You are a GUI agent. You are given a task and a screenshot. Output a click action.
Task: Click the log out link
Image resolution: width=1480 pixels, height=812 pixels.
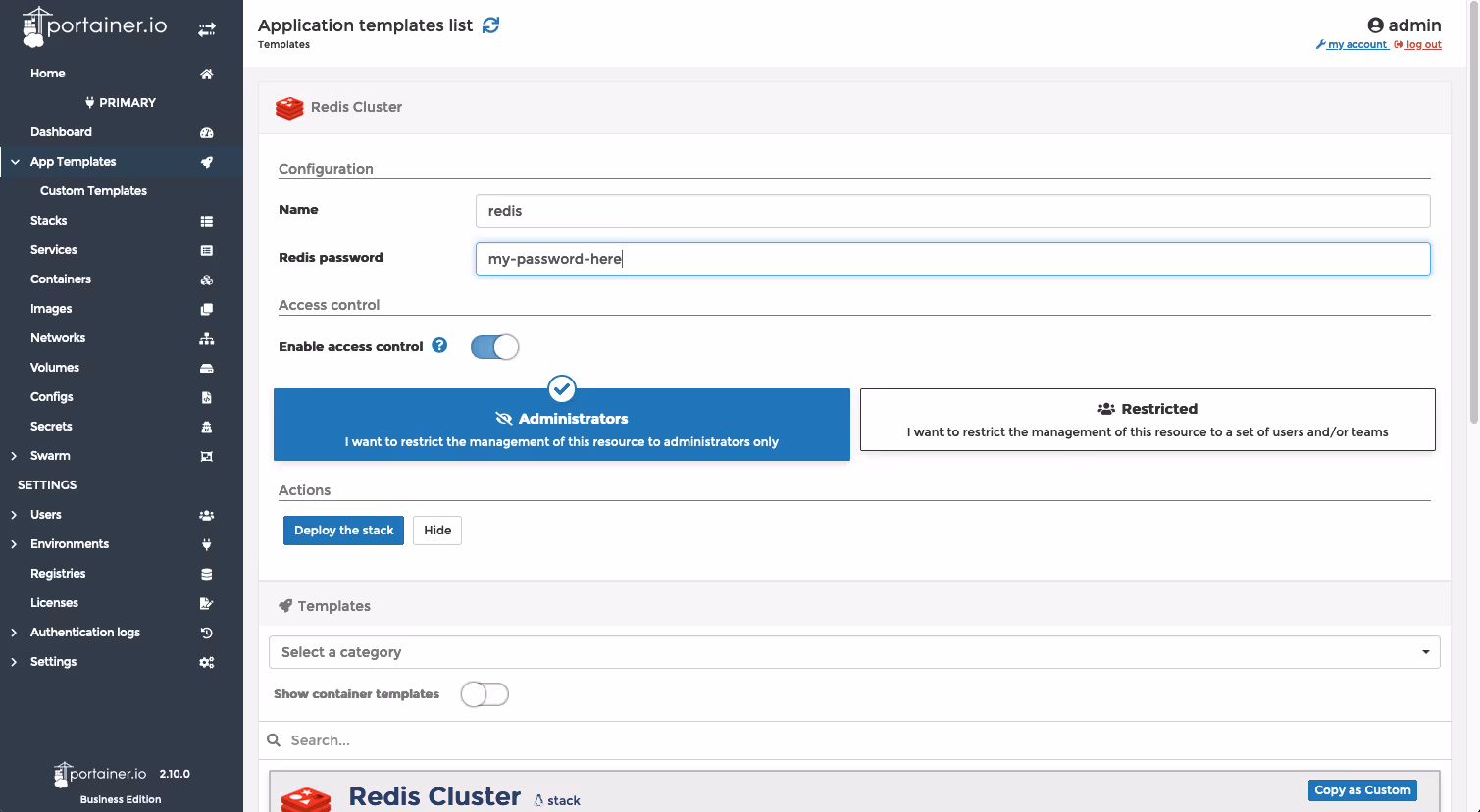[1418, 45]
